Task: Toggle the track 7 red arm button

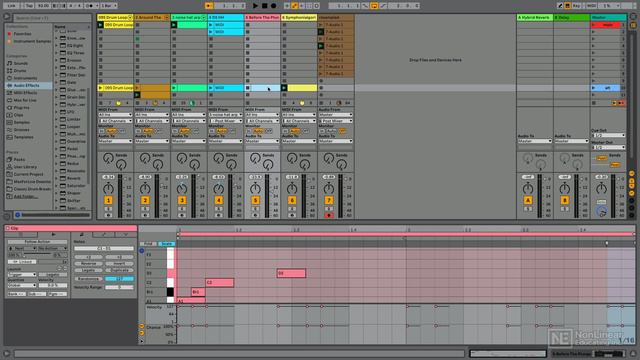Action: click(x=329, y=215)
